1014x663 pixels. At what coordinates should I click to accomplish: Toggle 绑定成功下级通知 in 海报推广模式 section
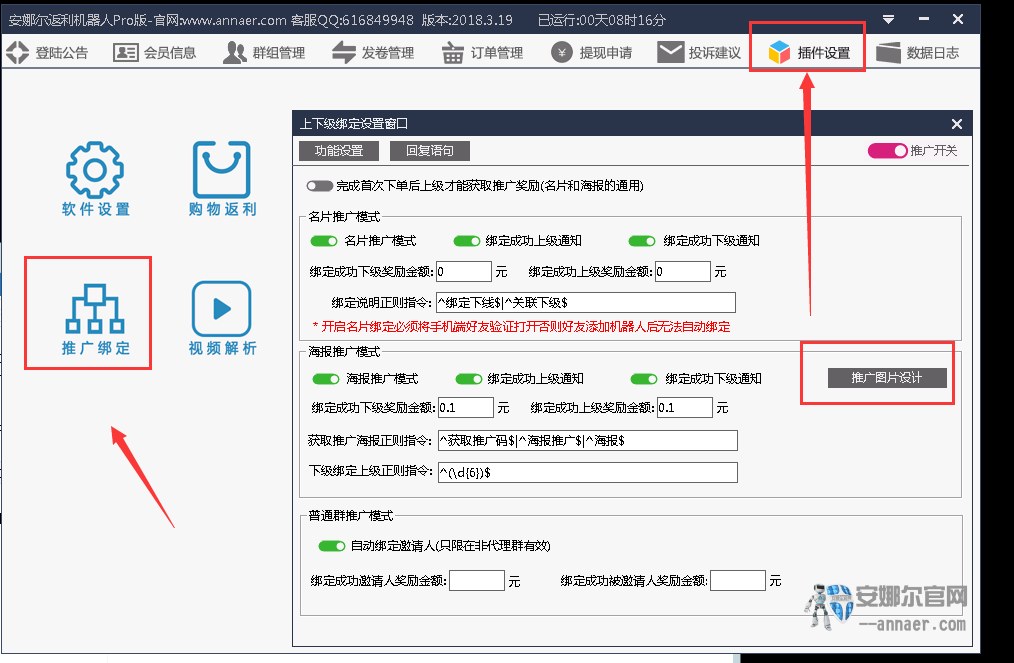click(x=644, y=379)
